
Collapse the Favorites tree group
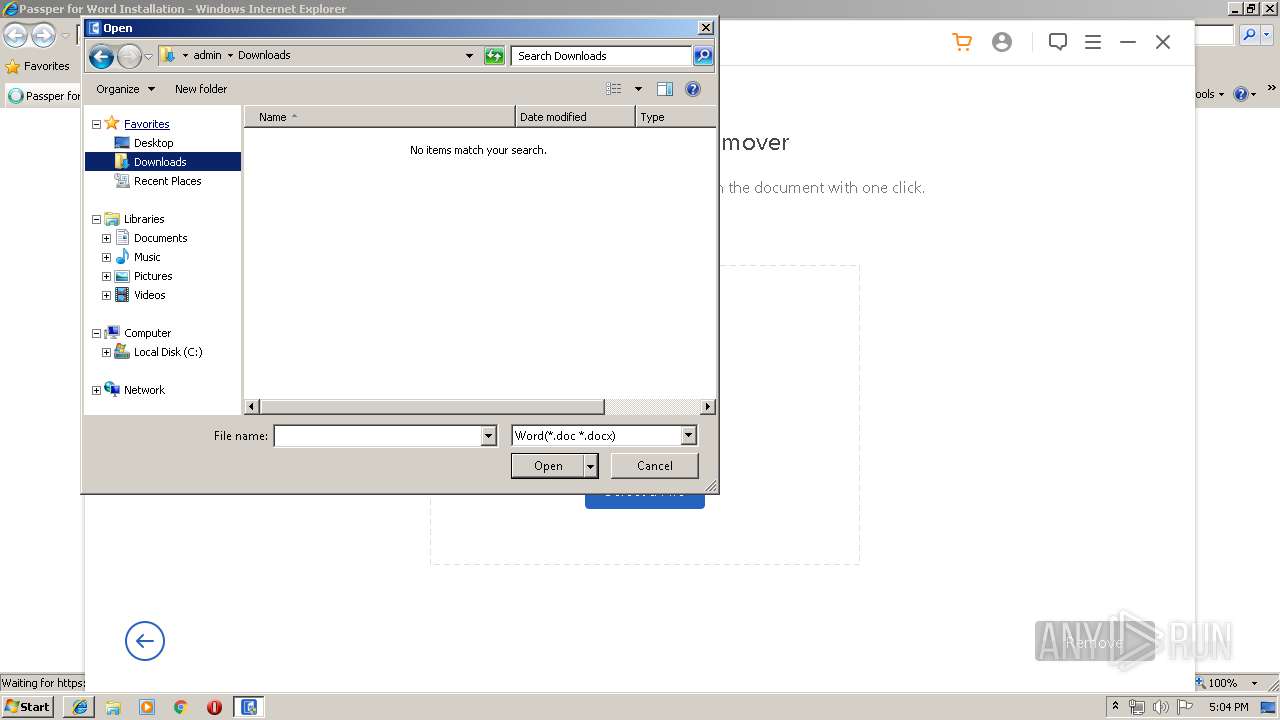pos(97,124)
